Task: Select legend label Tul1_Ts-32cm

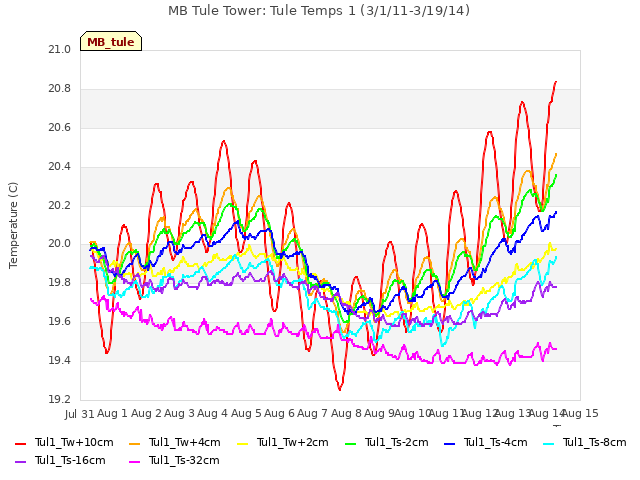Action: (x=184, y=461)
